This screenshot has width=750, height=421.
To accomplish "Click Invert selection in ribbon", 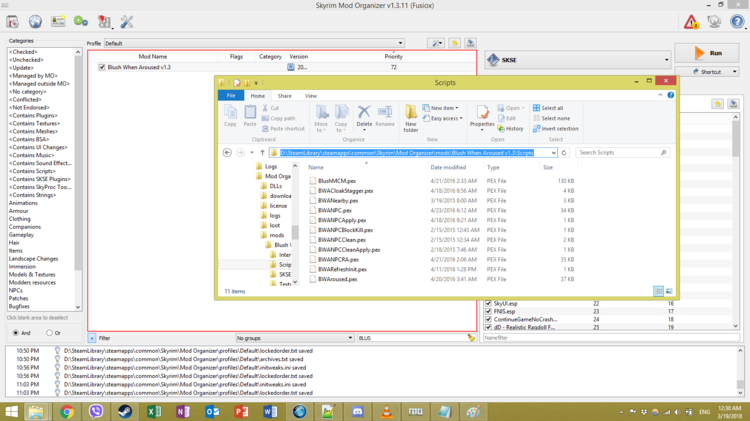I will pos(555,129).
